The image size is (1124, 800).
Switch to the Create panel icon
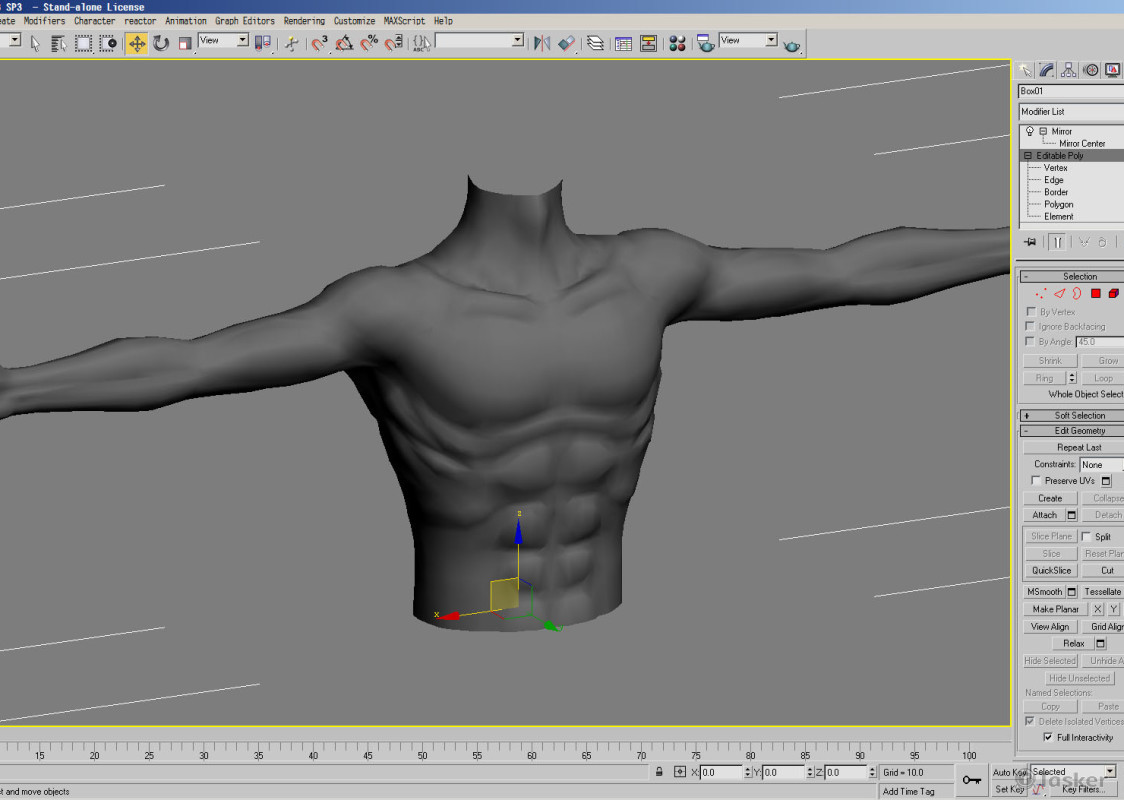pos(1026,70)
